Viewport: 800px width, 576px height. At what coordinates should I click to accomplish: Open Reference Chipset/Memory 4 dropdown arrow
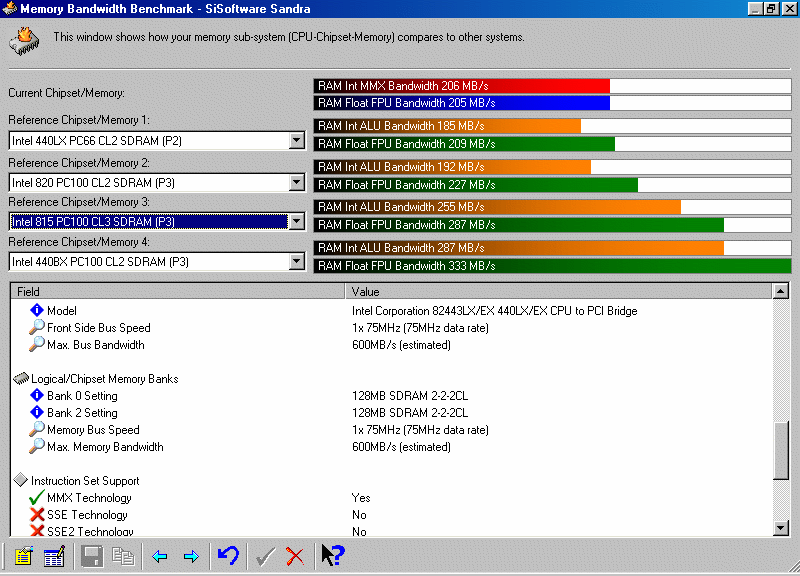296,261
